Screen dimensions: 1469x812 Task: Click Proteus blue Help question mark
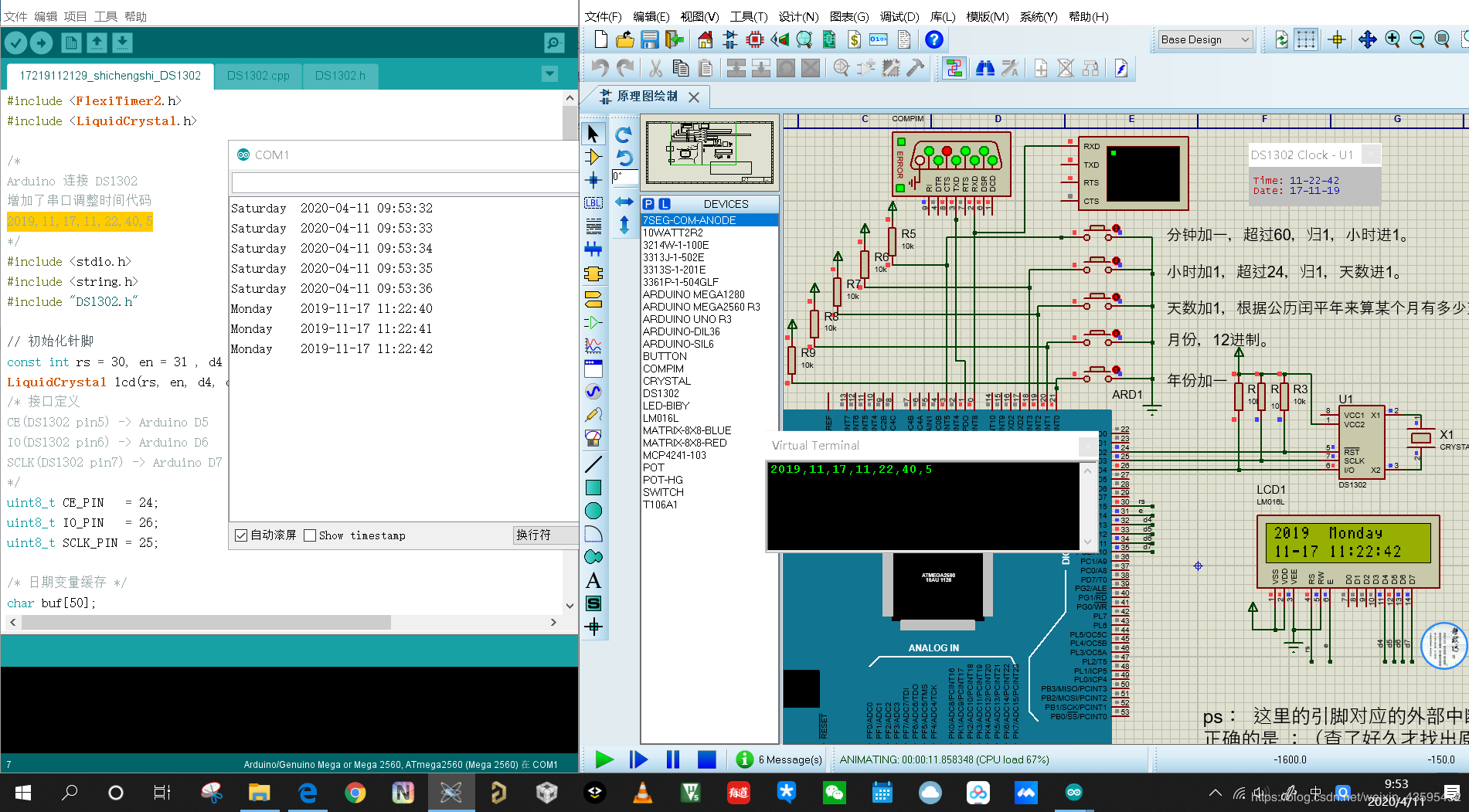pos(934,39)
